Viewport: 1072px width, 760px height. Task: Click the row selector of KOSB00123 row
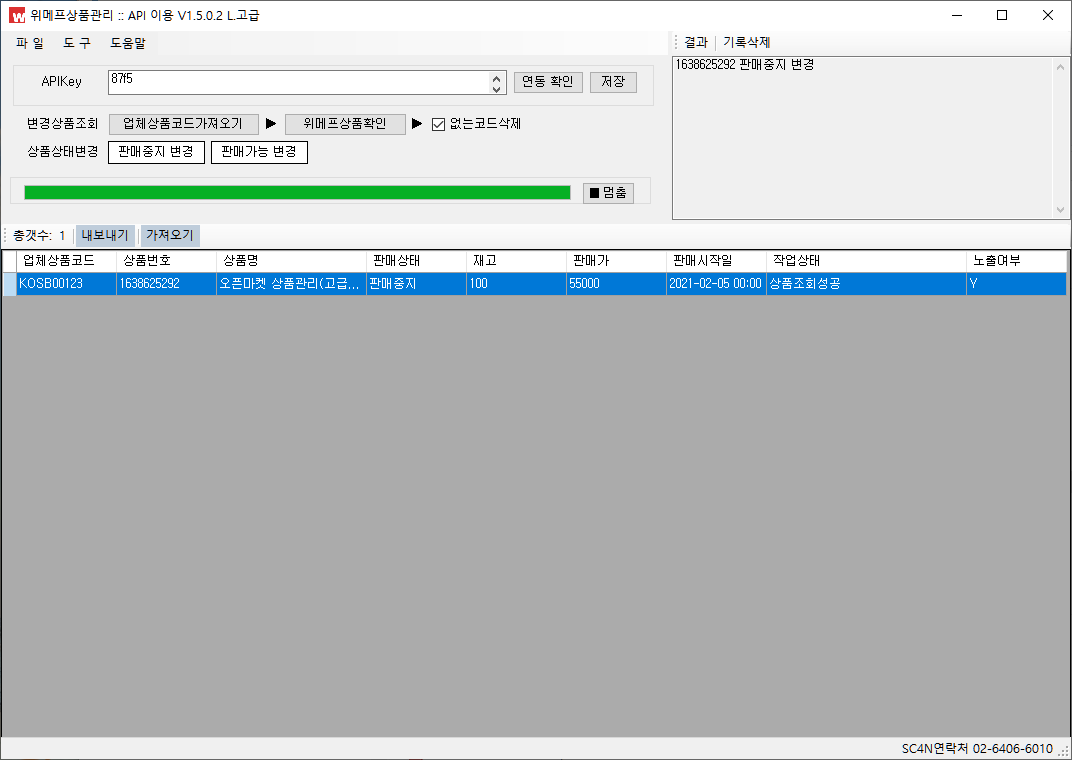tap(10, 284)
